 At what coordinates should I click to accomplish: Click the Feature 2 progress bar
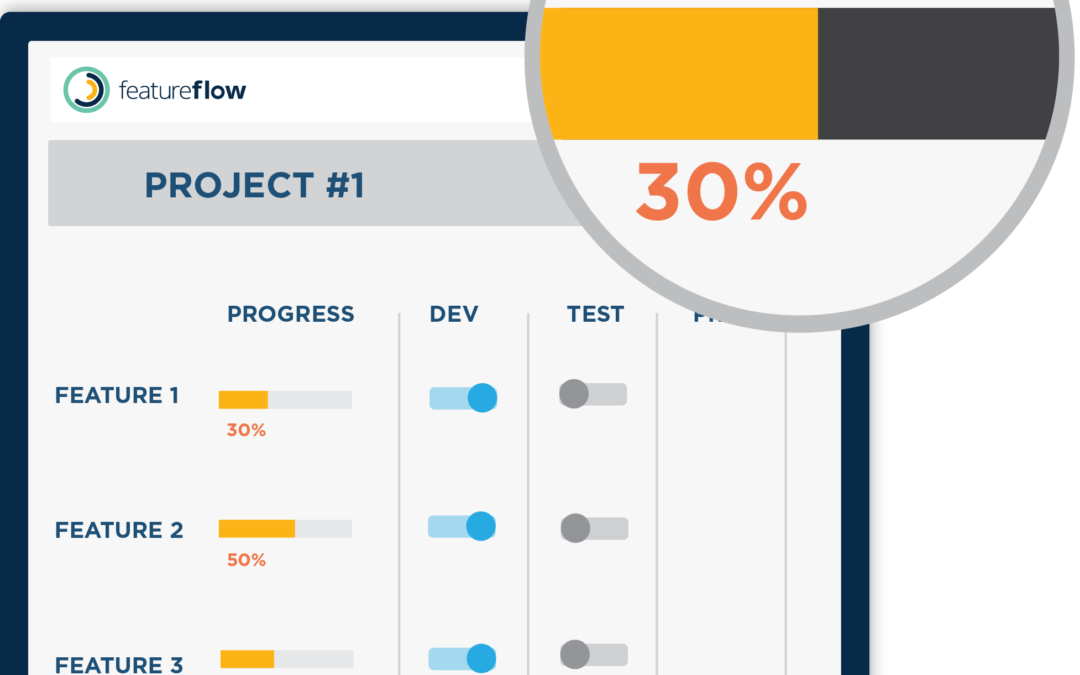(x=285, y=529)
